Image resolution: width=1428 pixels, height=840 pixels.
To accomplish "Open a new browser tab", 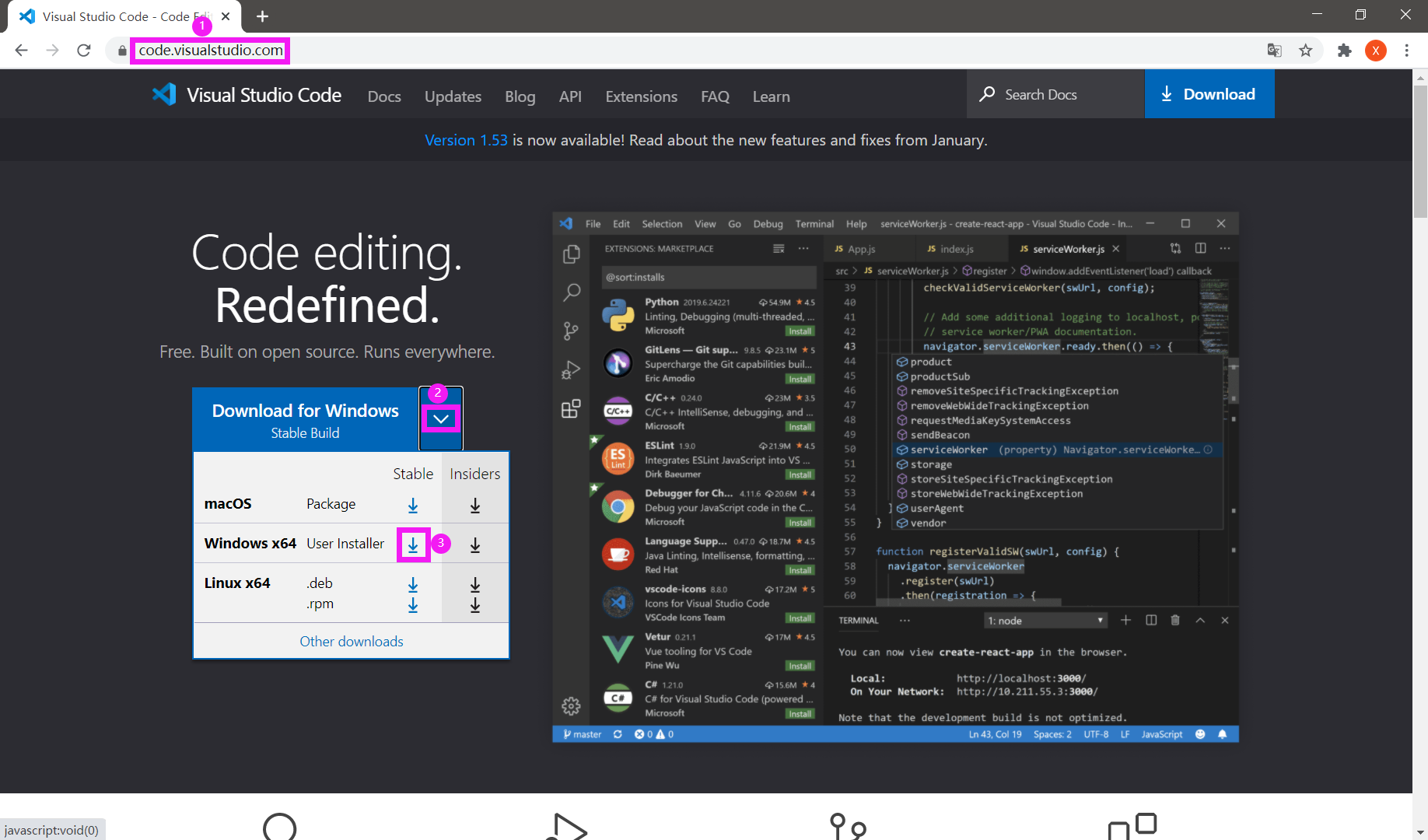I will click(x=263, y=16).
